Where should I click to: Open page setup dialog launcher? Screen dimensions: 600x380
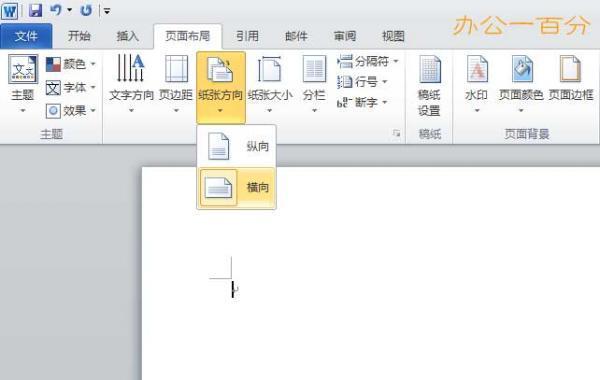click(x=396, y=133)
